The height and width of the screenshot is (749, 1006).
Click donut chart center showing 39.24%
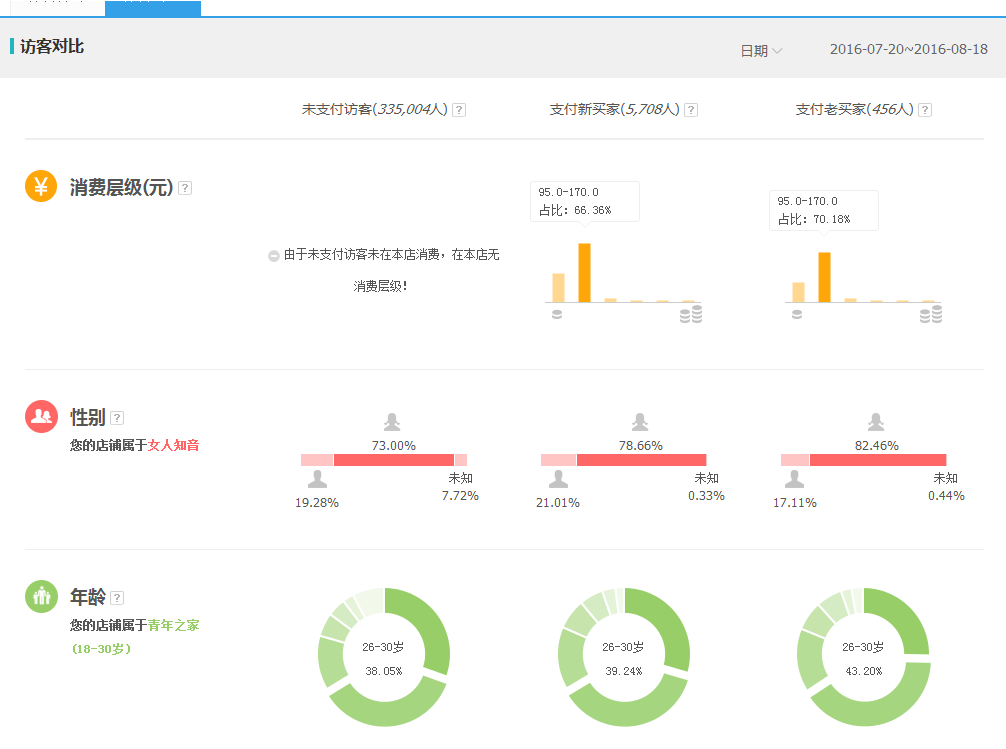(624, 657)
